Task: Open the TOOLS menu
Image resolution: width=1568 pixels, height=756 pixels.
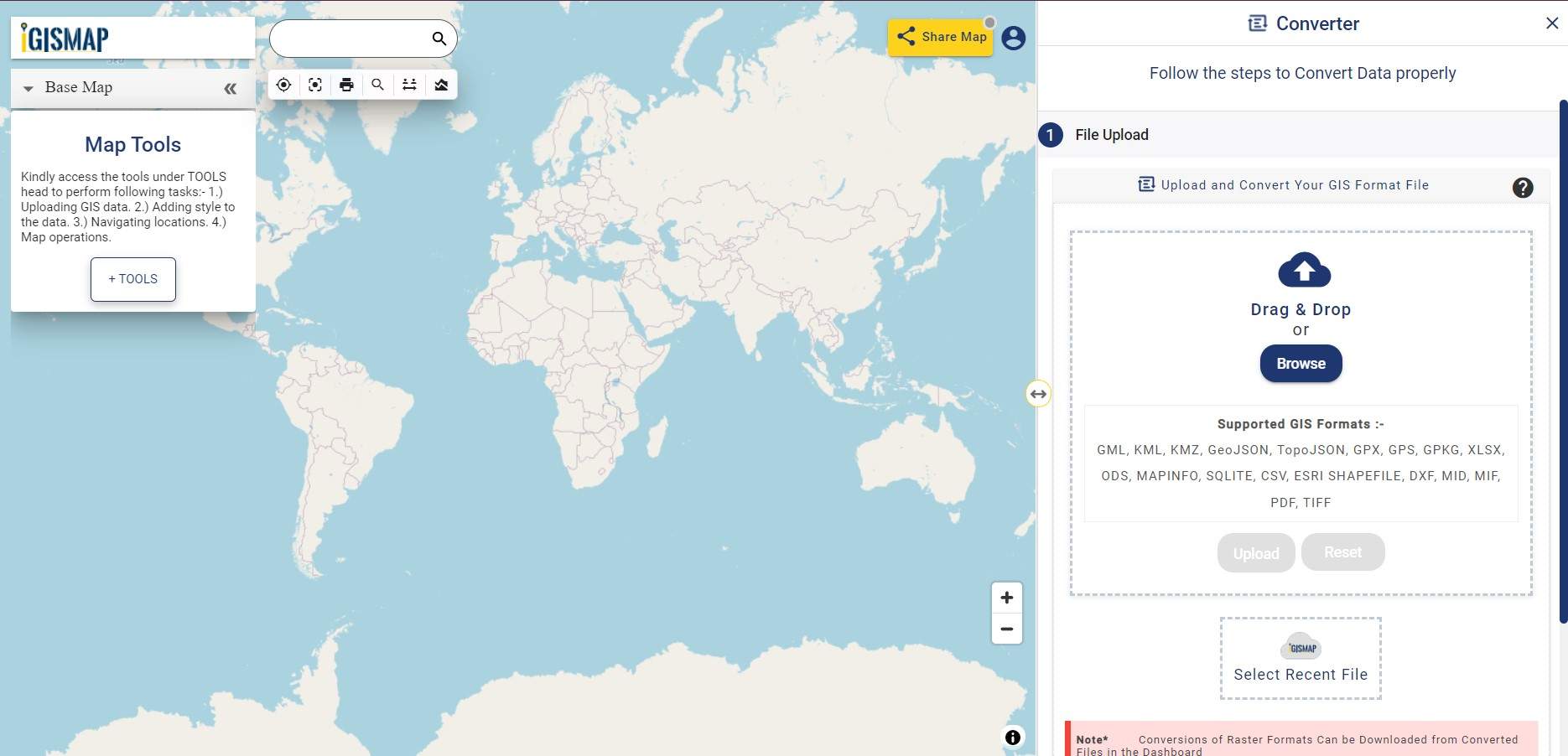Action: coord(132,279)
